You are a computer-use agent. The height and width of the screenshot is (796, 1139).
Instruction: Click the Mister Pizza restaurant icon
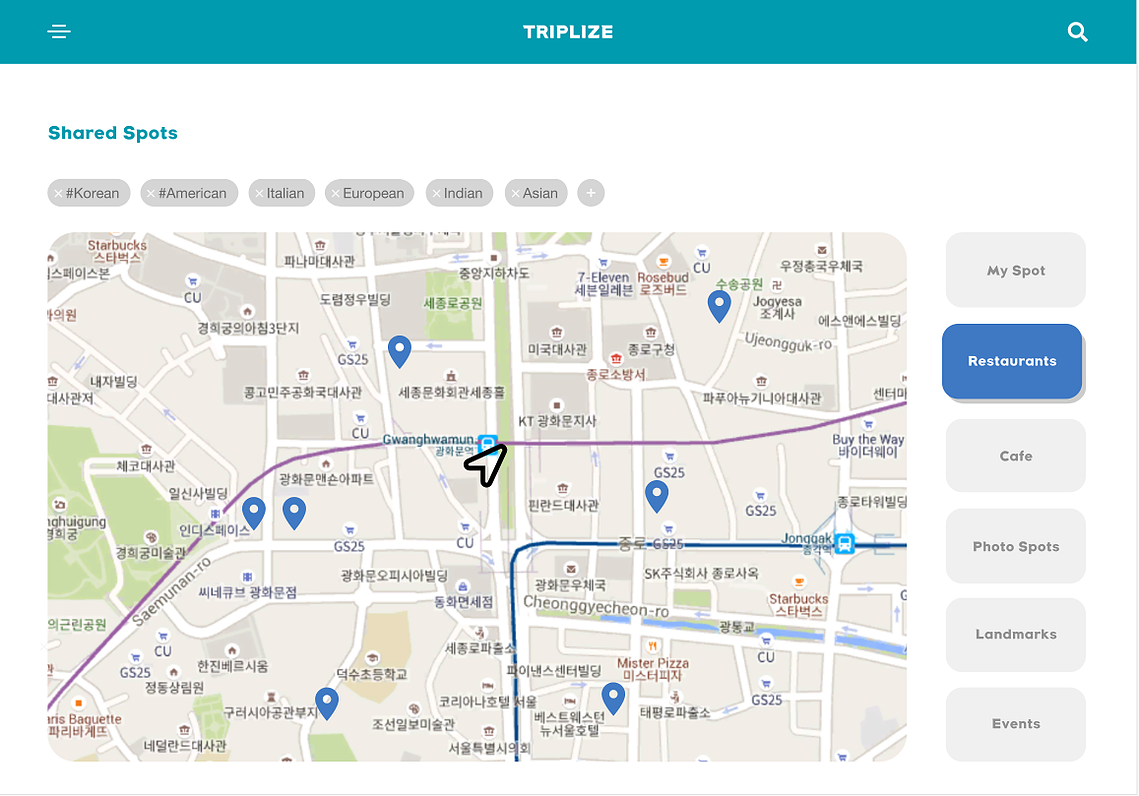point(652,646)
